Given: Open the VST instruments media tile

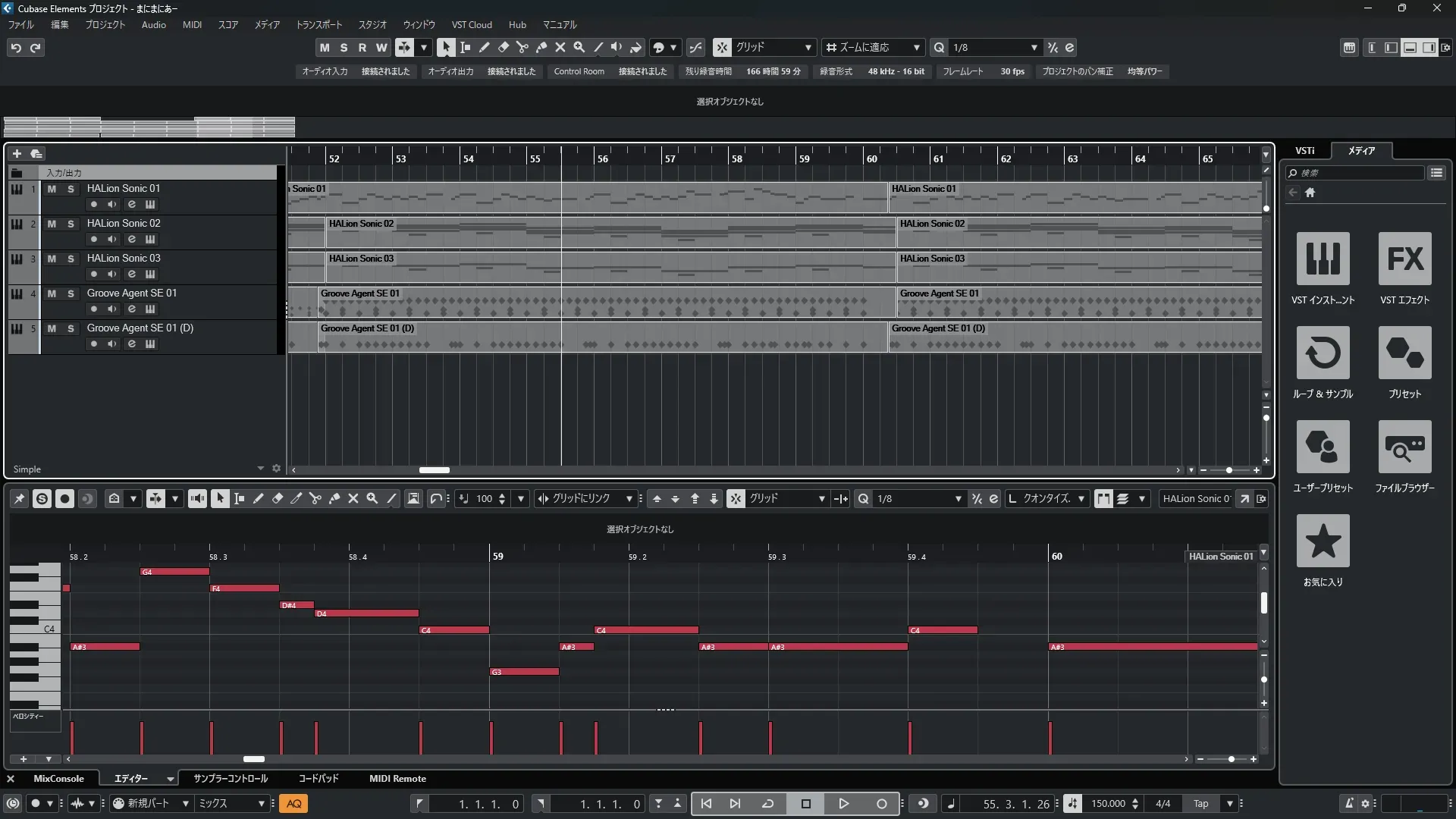Looking at the screenshot, I should [1323, 259].
